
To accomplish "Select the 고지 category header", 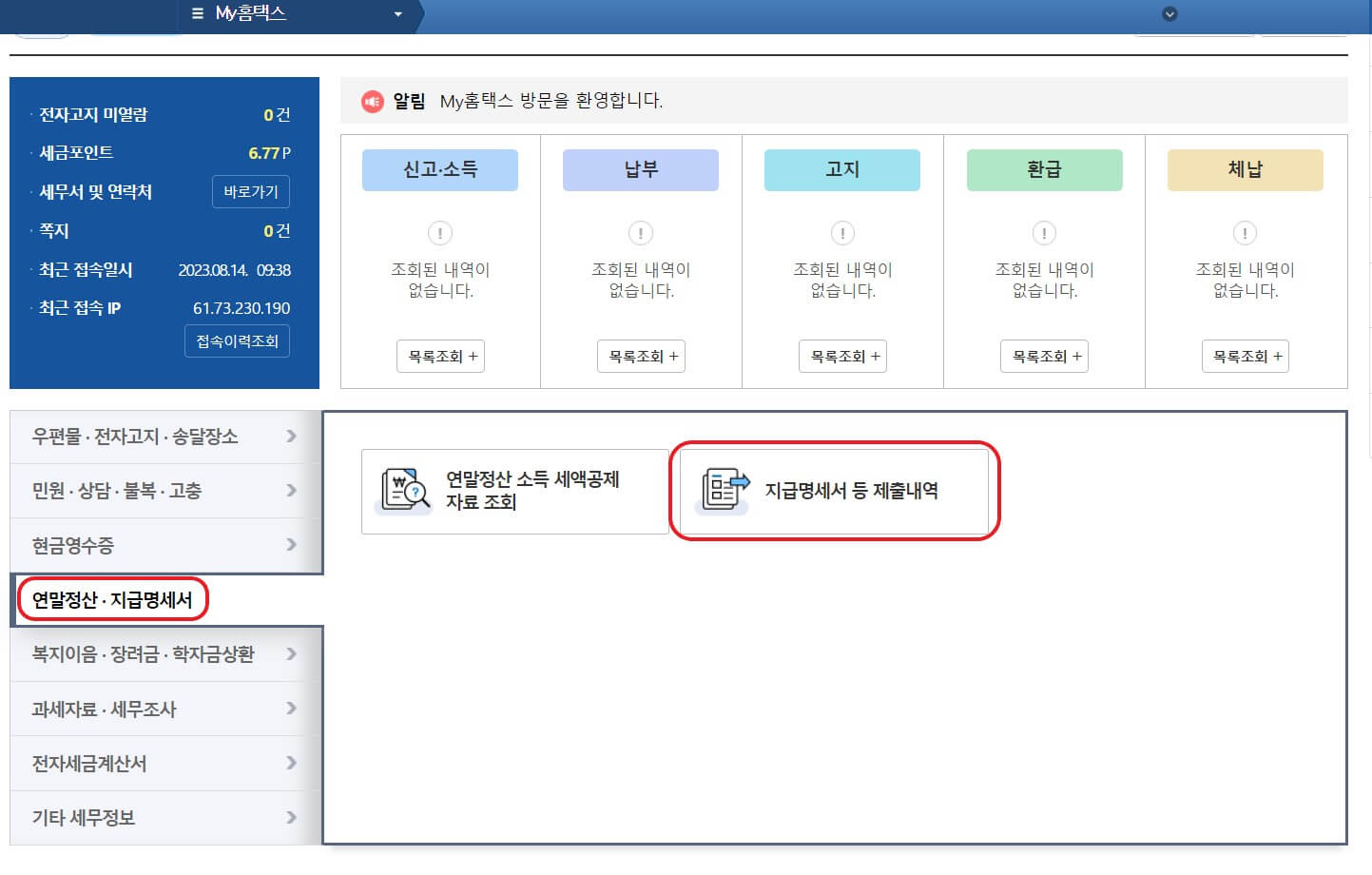I will point(842,170).
